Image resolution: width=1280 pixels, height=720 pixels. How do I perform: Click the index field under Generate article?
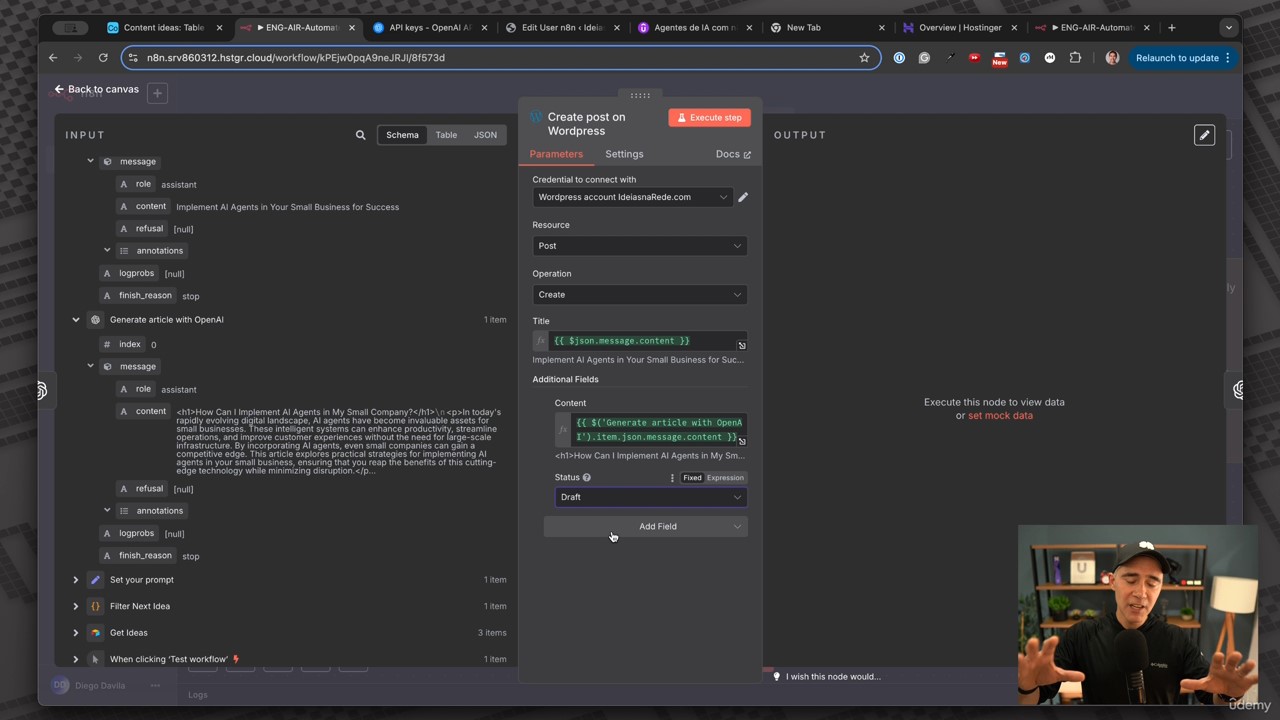(x=130, y=344)
